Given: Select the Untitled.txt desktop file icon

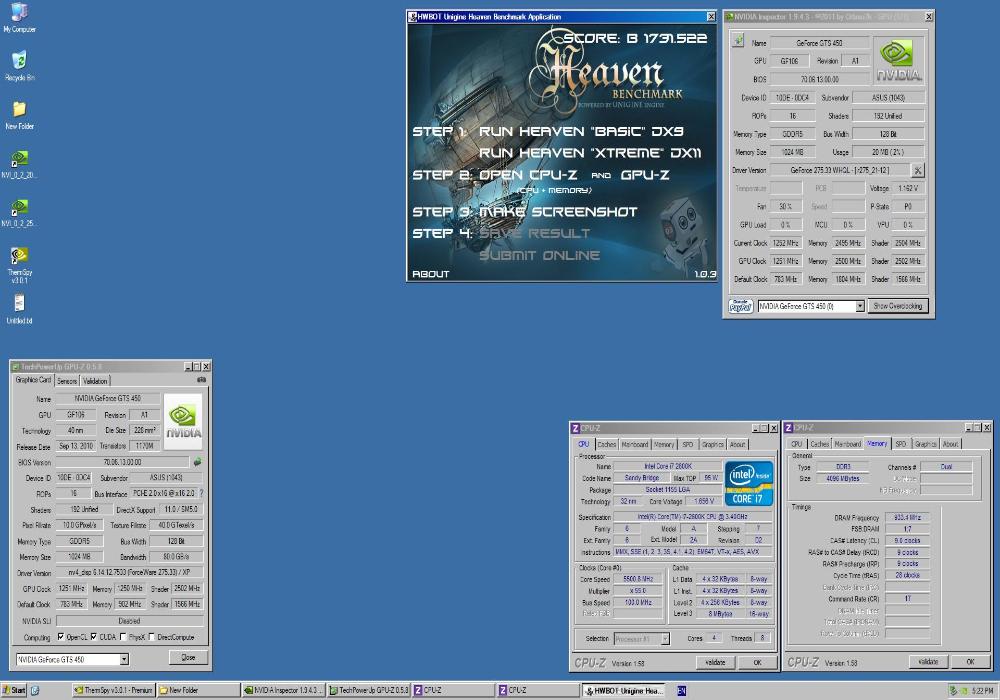Looking at the screenshot, I should pyautogui.click(x=19, y=309).
